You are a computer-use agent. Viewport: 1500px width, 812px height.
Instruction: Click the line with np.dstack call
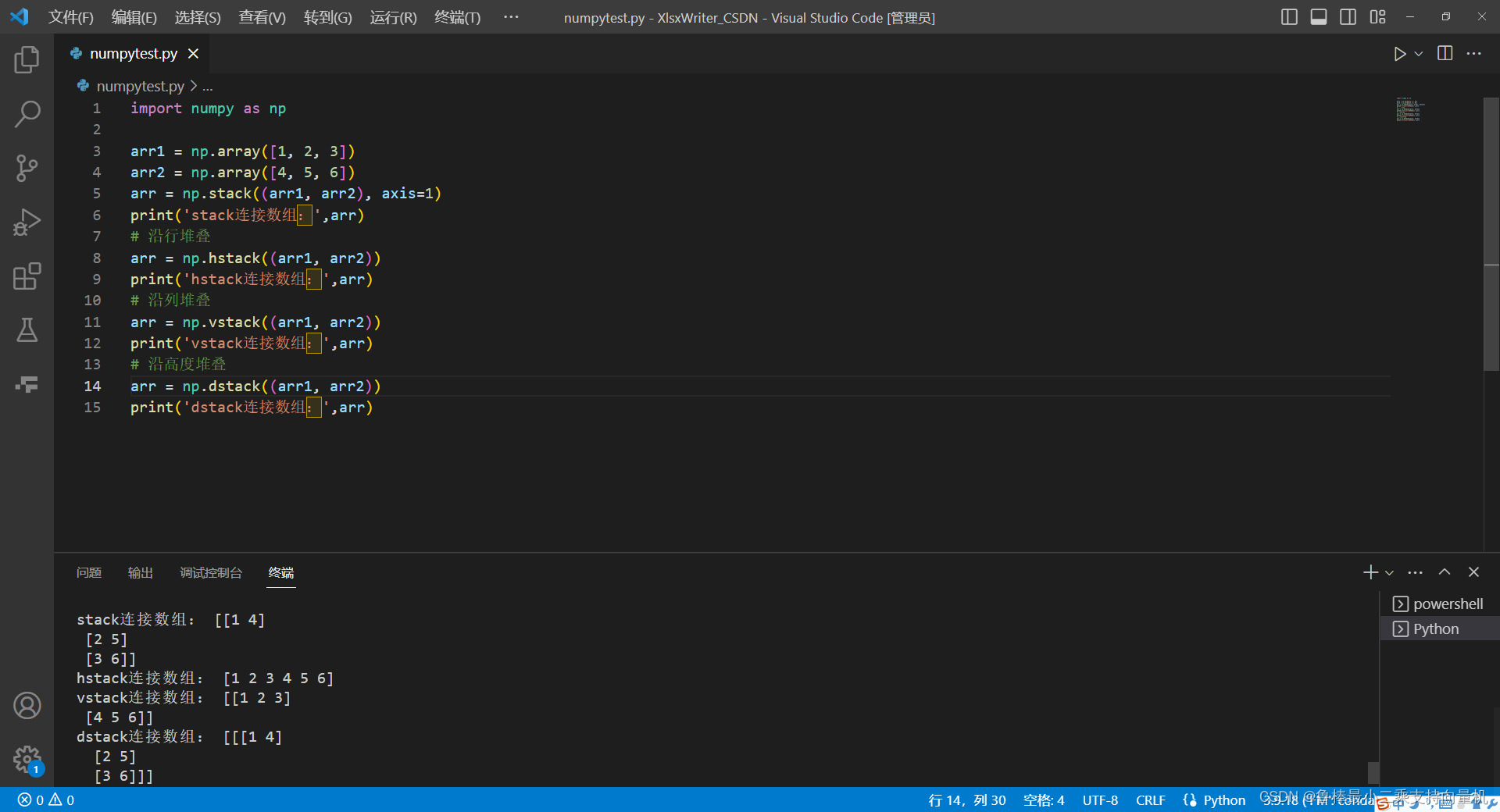255,386
